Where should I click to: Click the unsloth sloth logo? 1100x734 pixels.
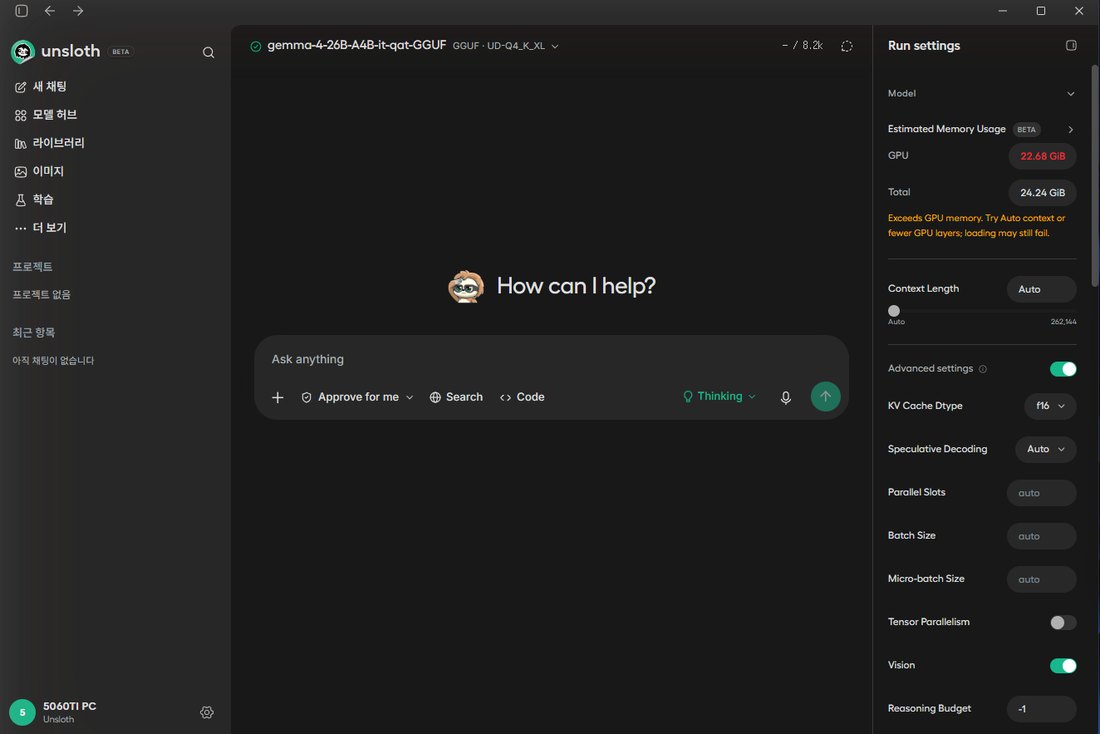23,51
